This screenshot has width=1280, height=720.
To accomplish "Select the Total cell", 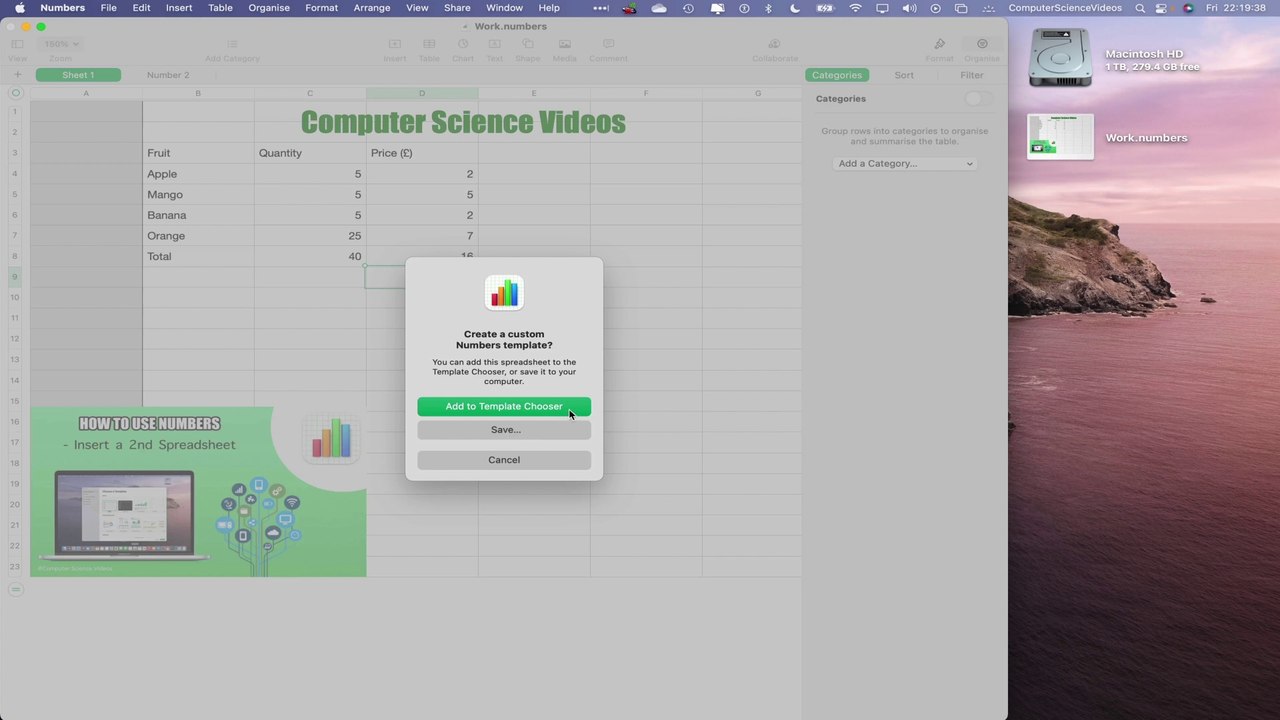I will [x=198, y=257].
